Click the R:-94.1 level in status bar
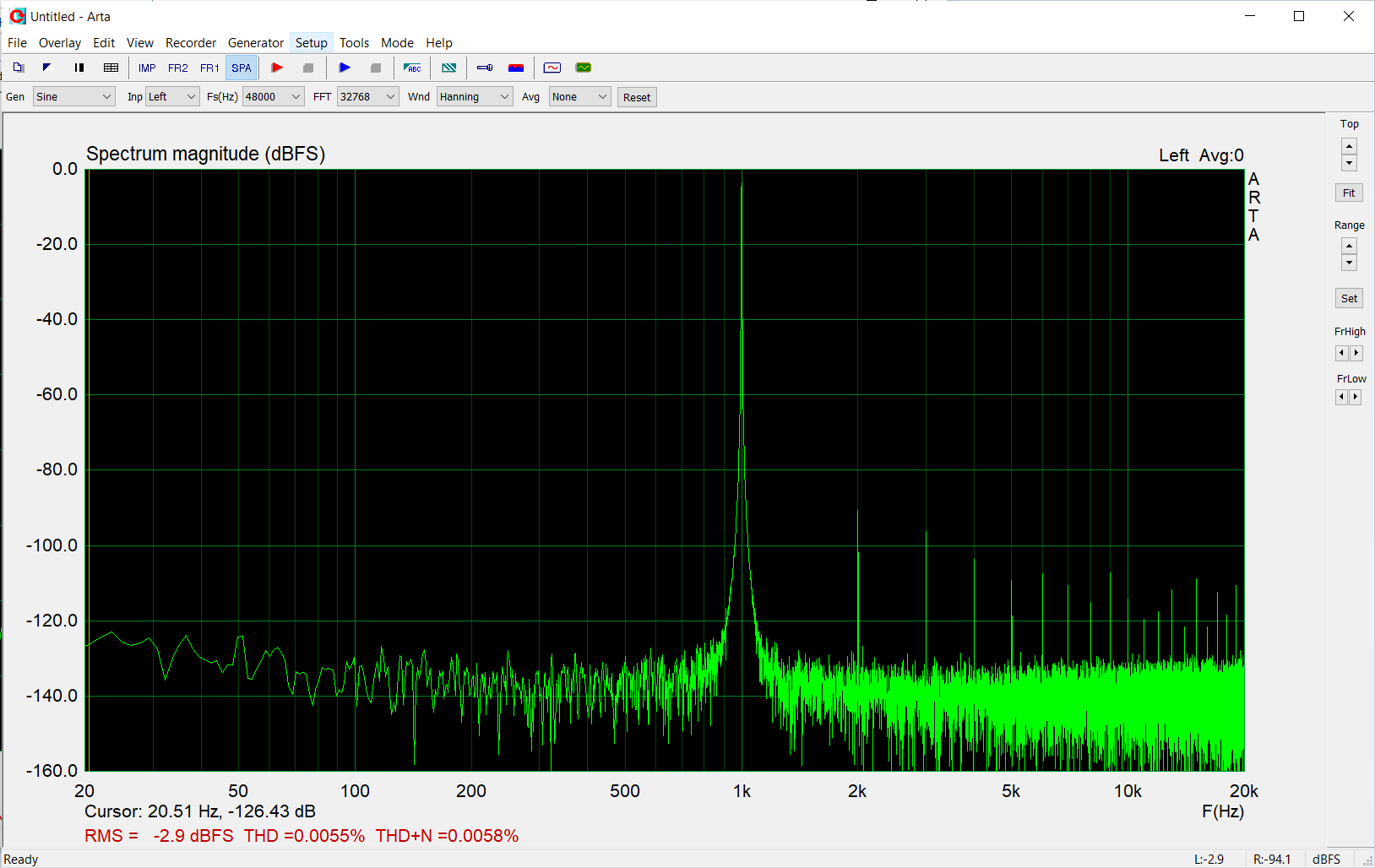This screenshot has height=868, width=1375. (1272, 860)
